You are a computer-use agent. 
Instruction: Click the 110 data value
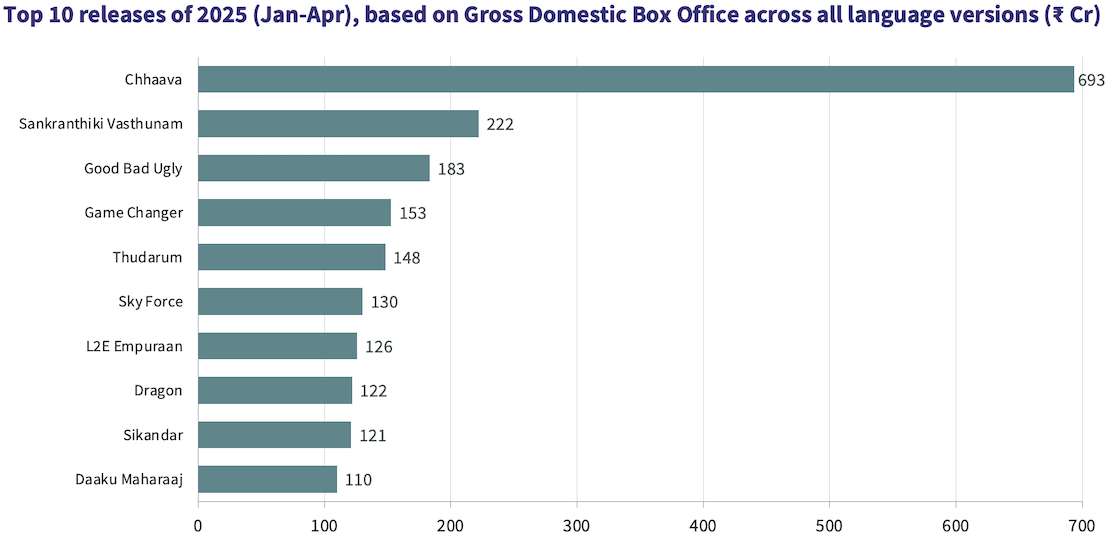click(x=358, y=480)
